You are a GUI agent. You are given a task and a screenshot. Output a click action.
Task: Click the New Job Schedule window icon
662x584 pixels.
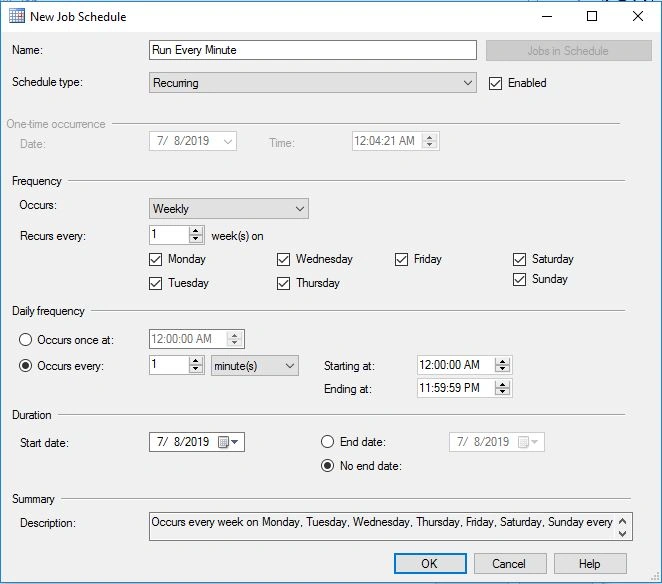tap(17, 16)
